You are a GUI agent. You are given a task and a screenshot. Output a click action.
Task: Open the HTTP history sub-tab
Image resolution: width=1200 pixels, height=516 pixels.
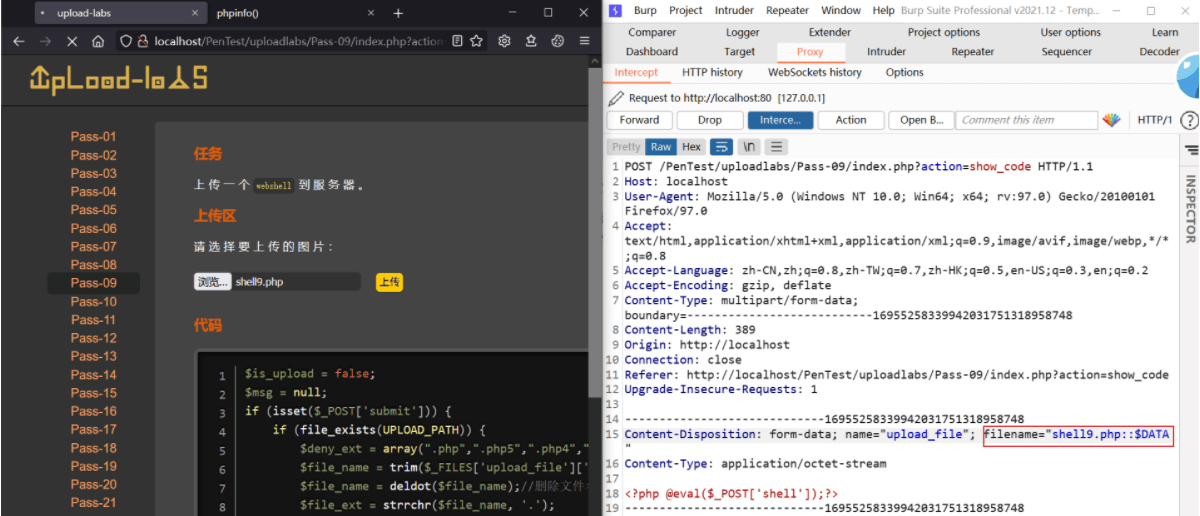click(712, 72)
